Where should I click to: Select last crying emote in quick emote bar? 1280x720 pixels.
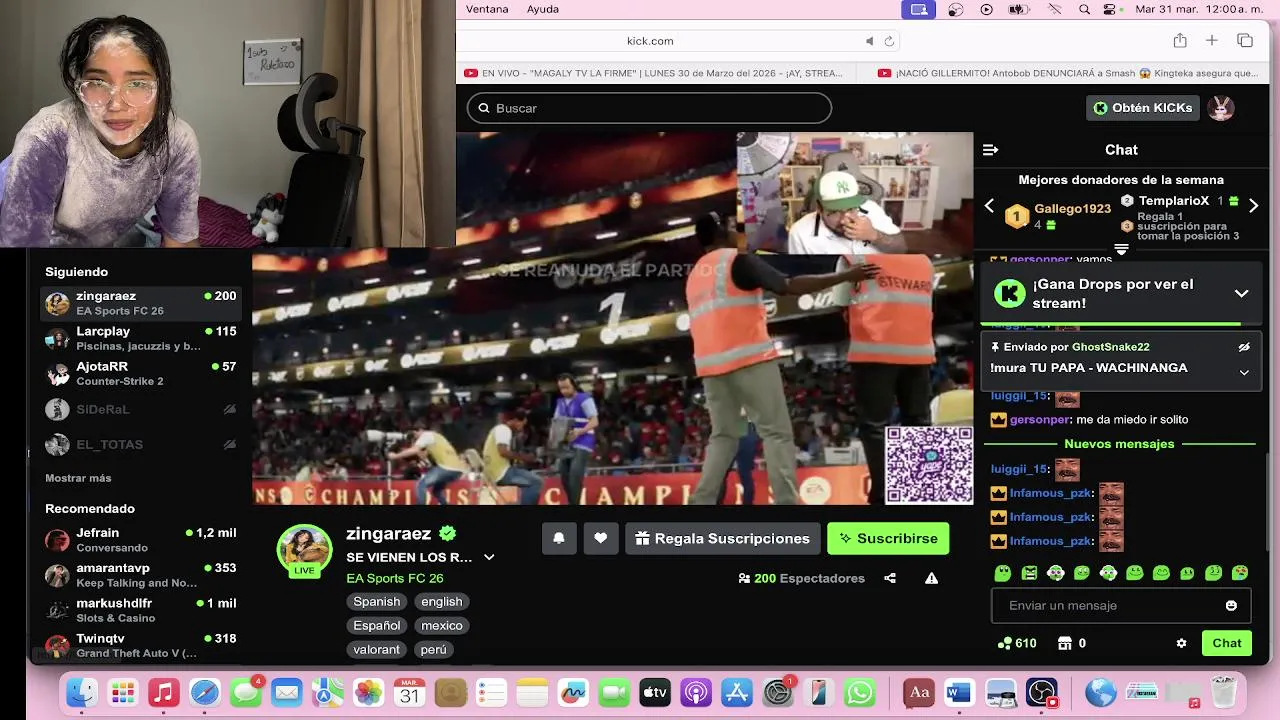1240,573
